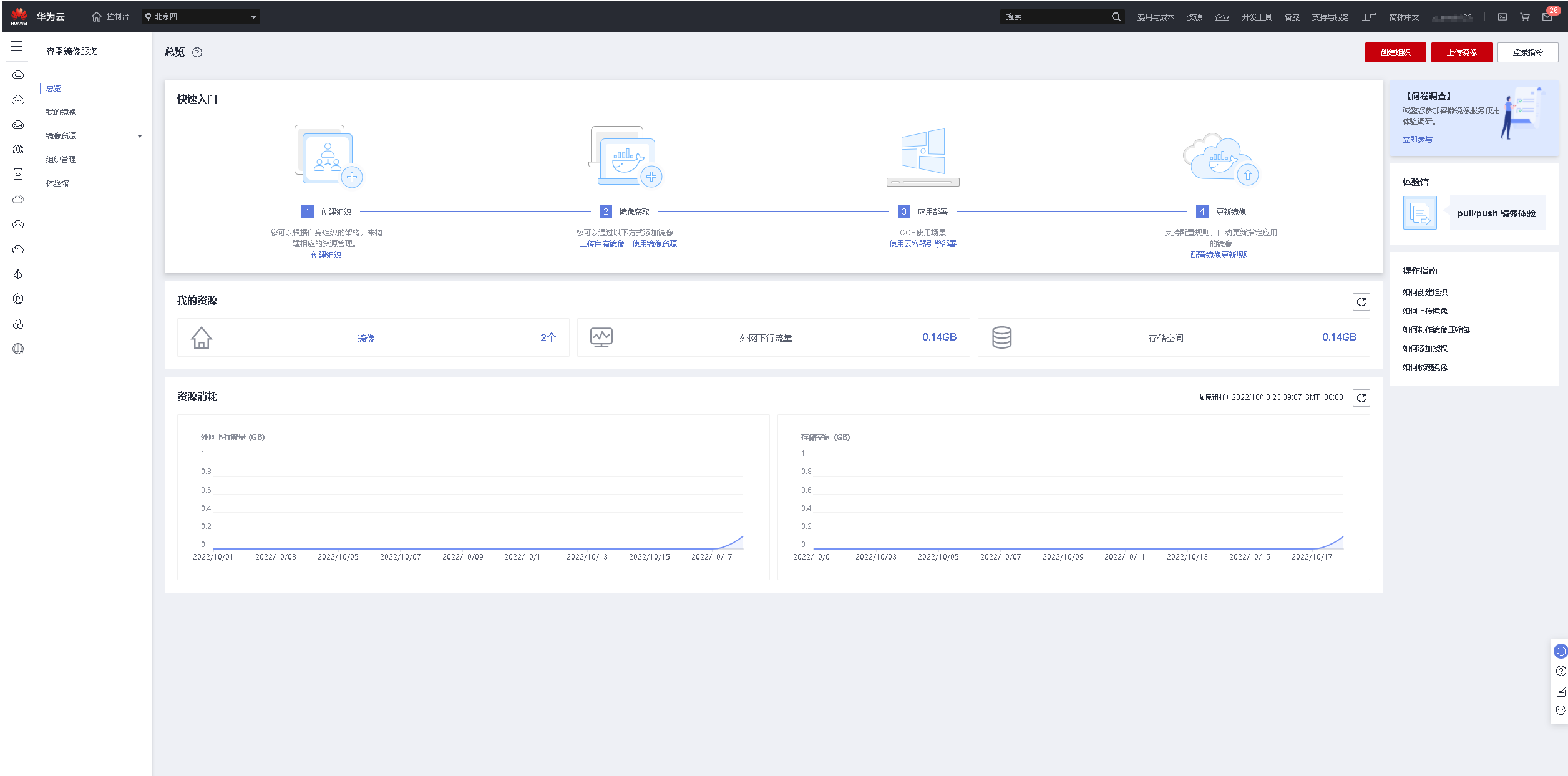Click the 配置镜像更新规则 link

tap(1220, 255)
